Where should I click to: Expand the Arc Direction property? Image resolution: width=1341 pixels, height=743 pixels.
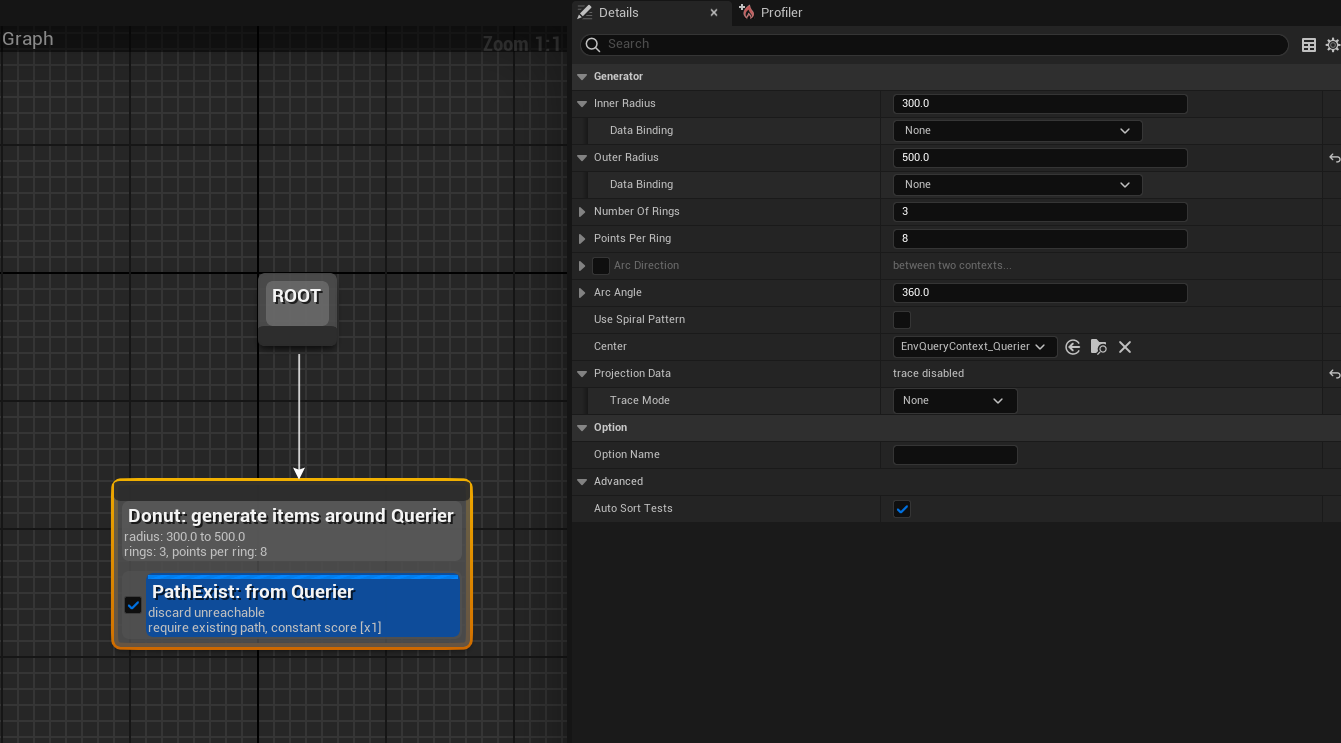tap(582, 266)
